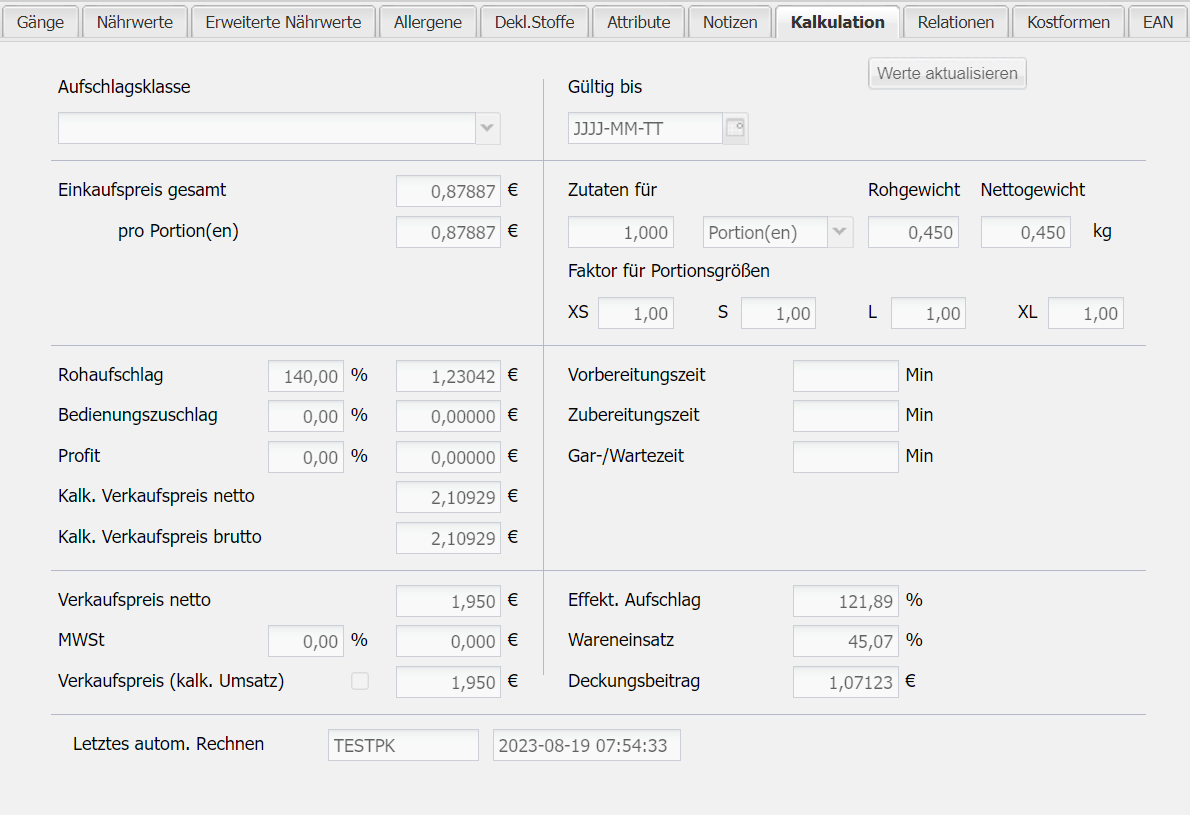Click the Gültig bis date field
The height and width of the screenshot is (815, 1190).
point(645,128)
